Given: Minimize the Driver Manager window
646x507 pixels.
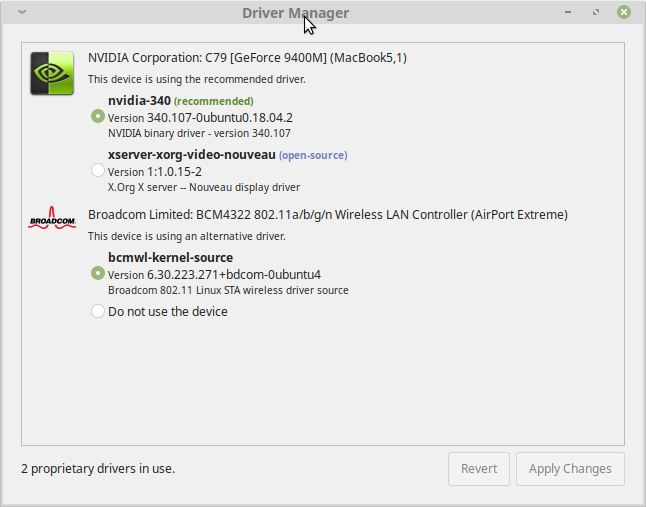Looking at the screenshot, I should [x=568, y=12].
